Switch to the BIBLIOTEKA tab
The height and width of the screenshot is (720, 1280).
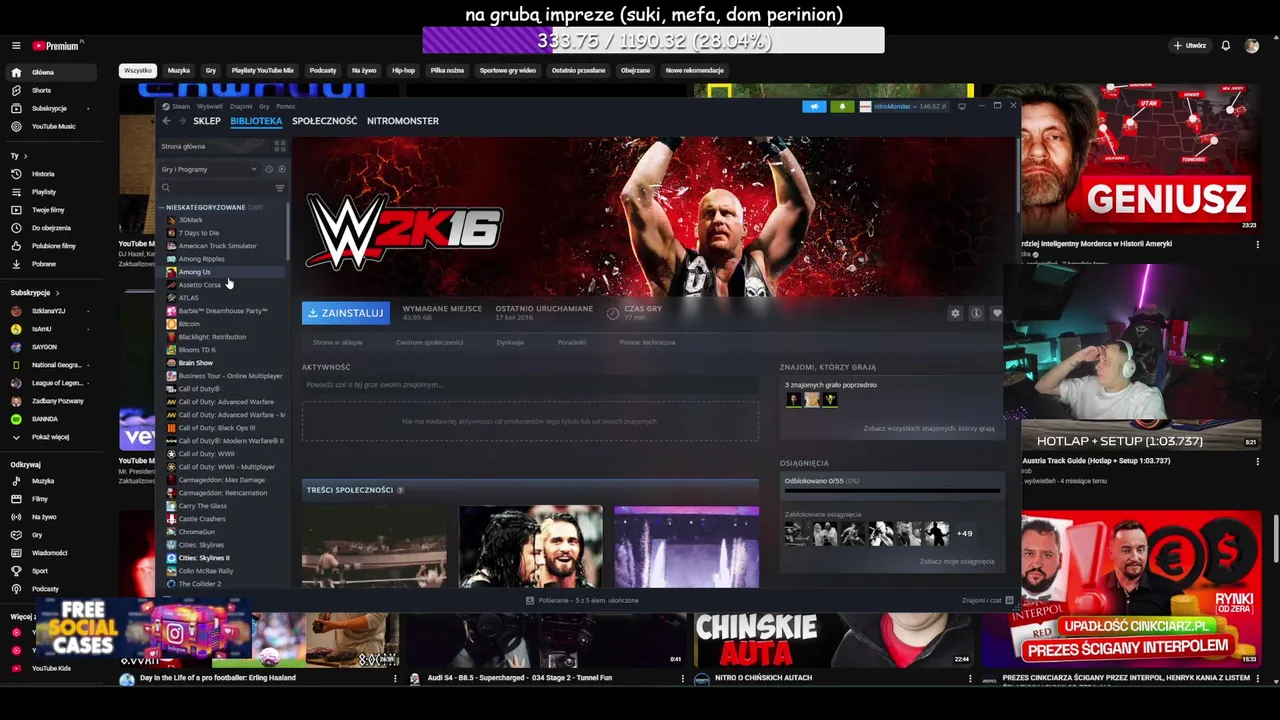256,121
